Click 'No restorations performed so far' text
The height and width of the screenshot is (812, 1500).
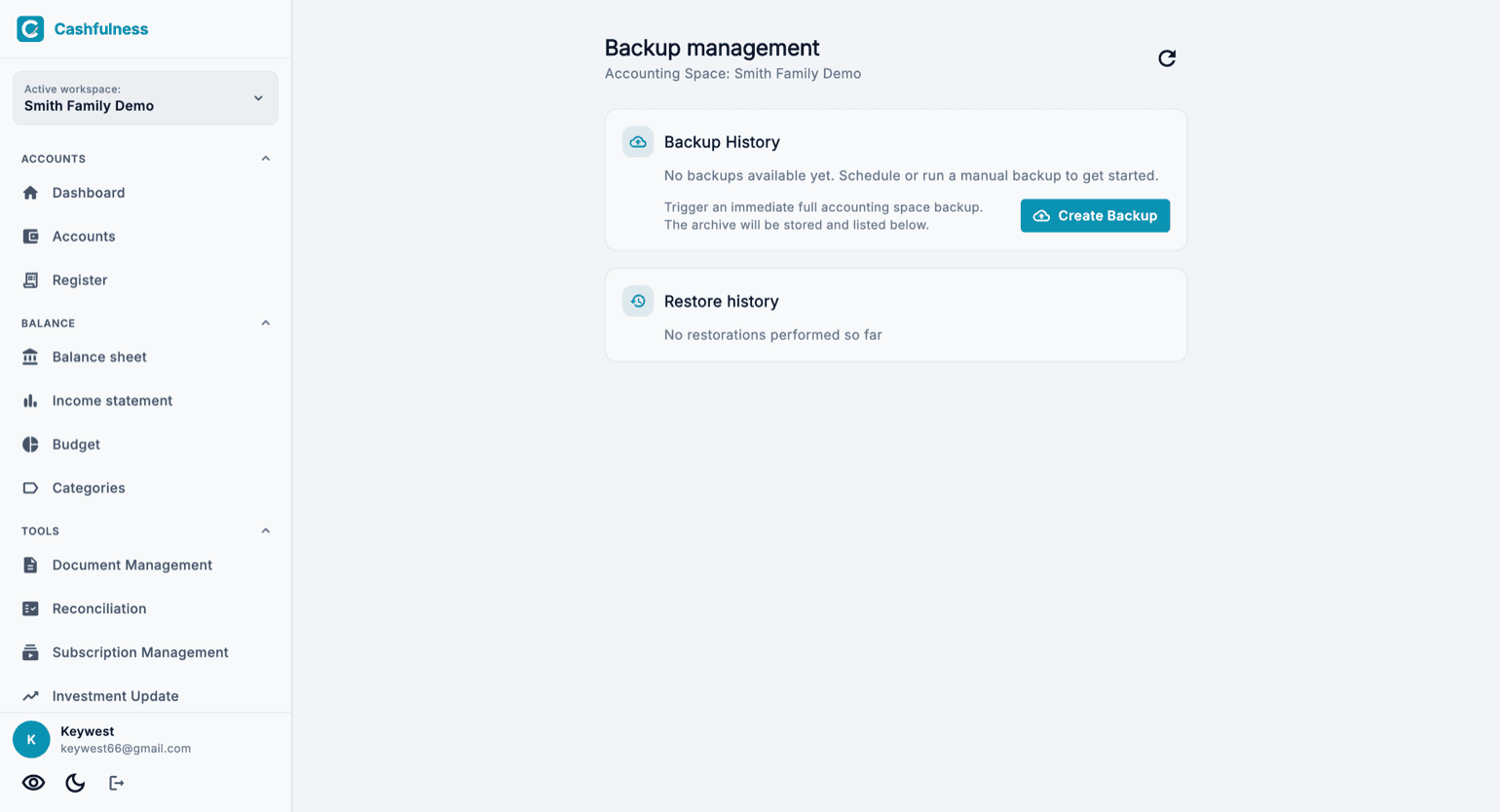click(773, 335)
